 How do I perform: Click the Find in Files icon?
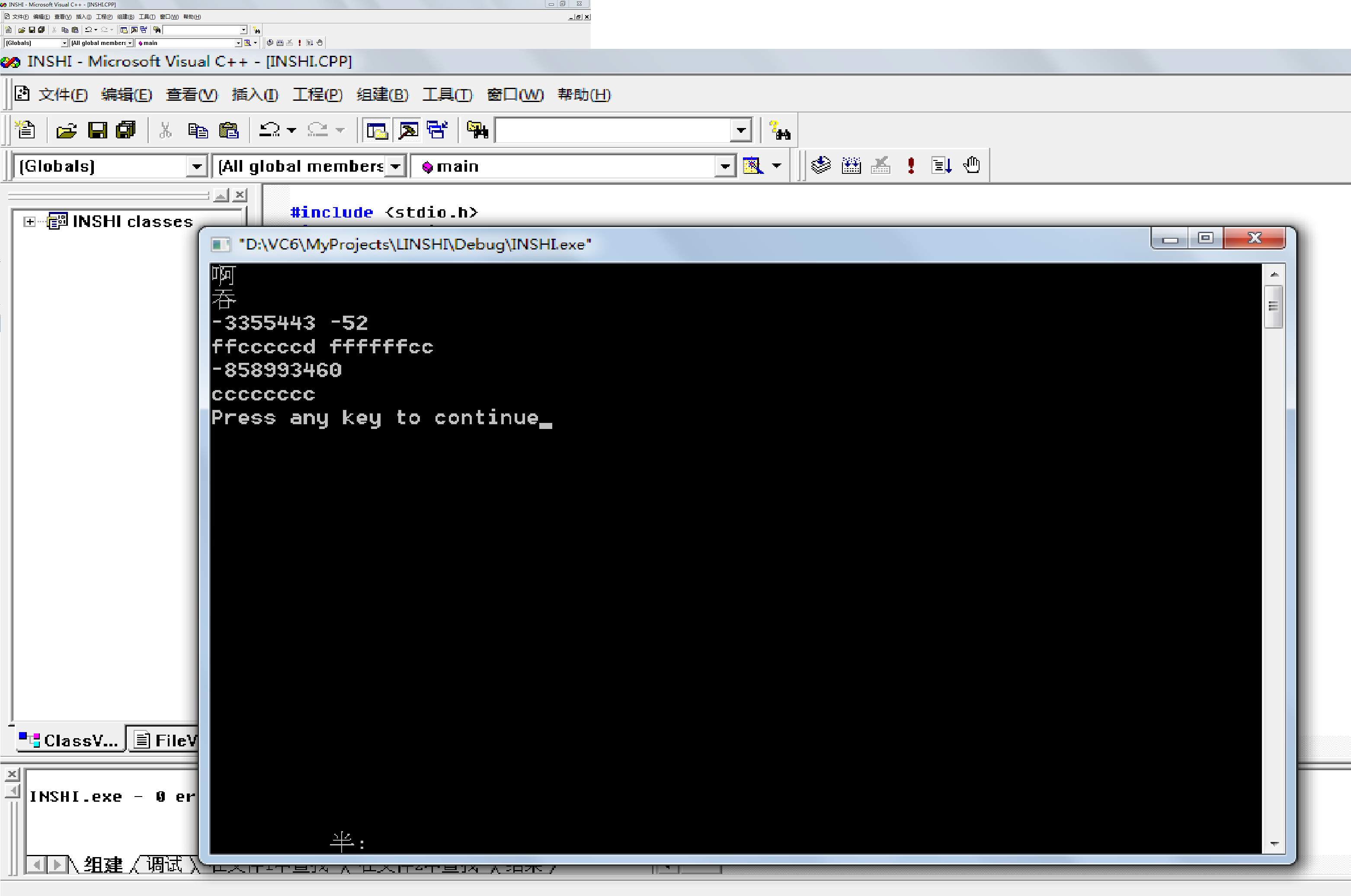[477, 131]
